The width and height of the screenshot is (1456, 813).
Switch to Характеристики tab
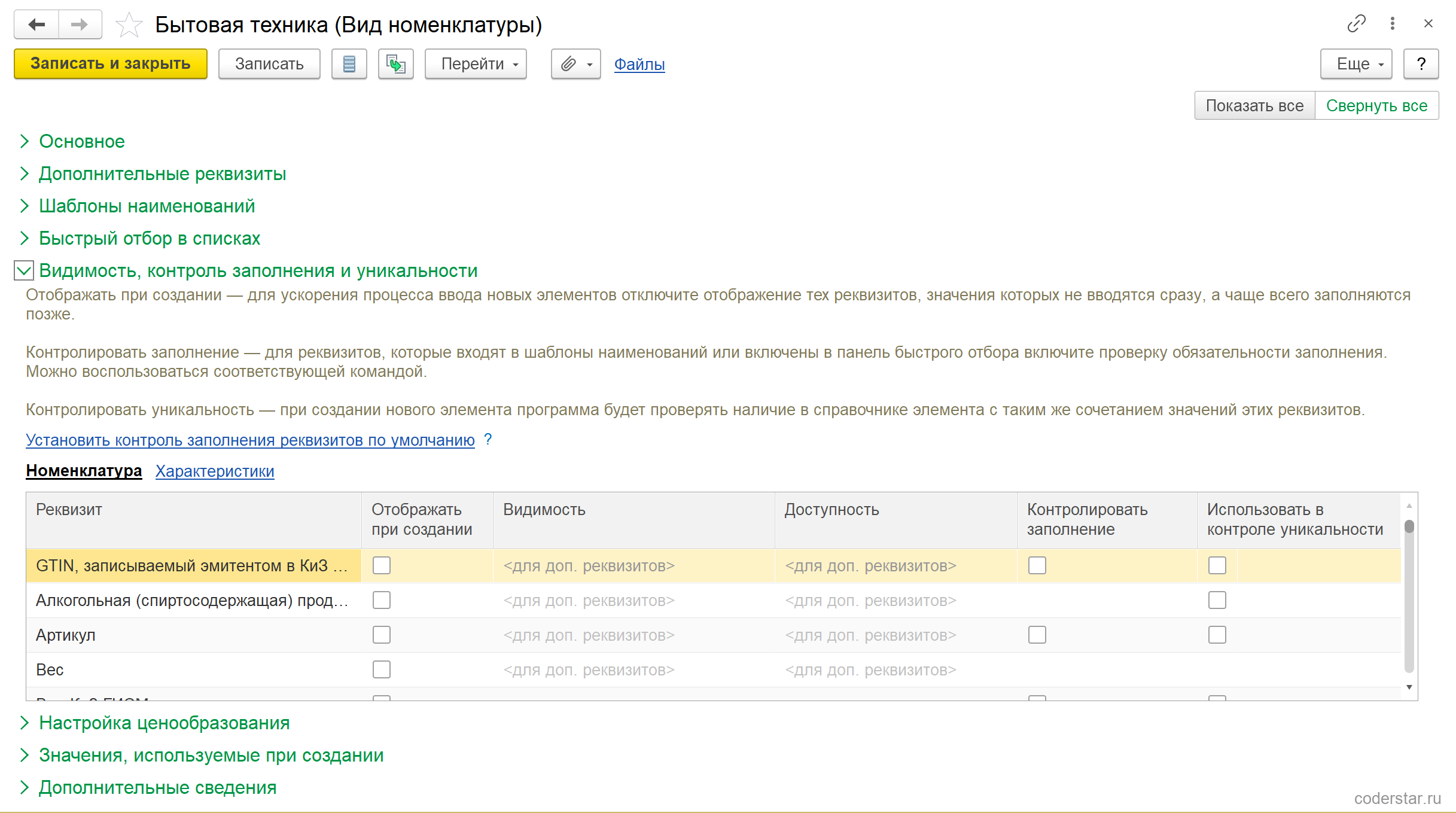click(x=215, y=471)
